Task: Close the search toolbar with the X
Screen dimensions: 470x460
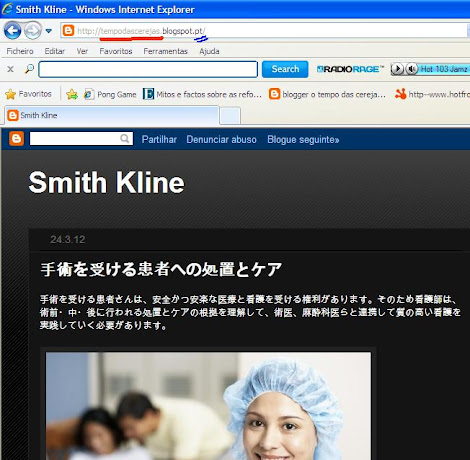Action: 10,69
